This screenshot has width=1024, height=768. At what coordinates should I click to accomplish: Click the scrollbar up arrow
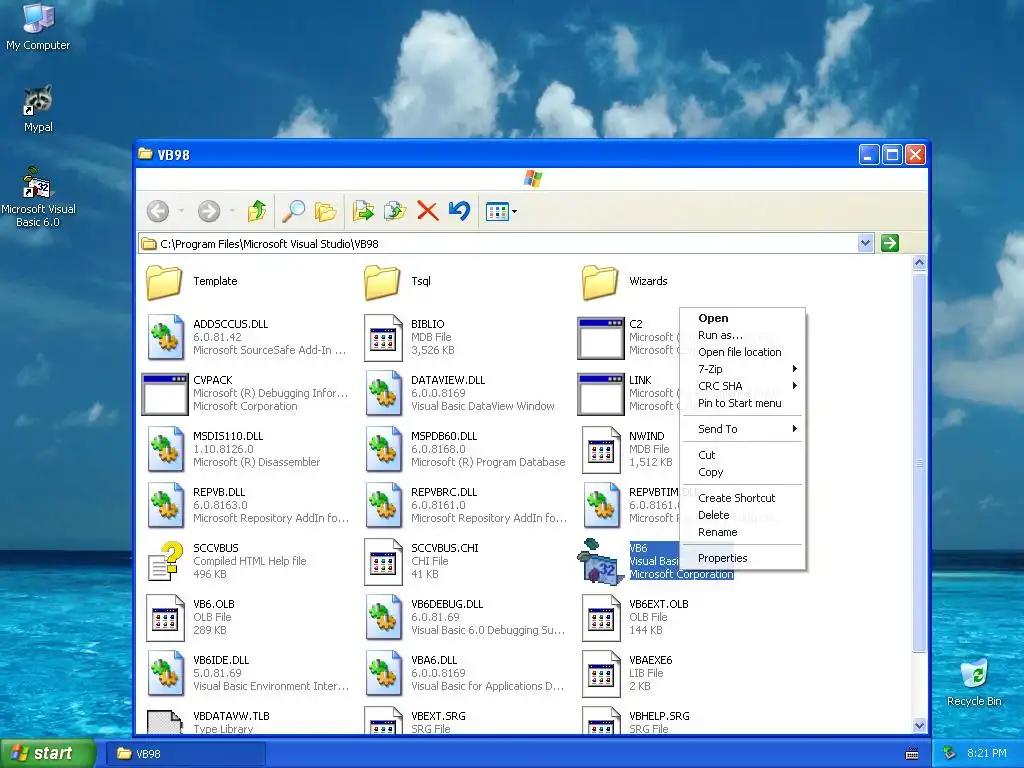click(919, 263)
